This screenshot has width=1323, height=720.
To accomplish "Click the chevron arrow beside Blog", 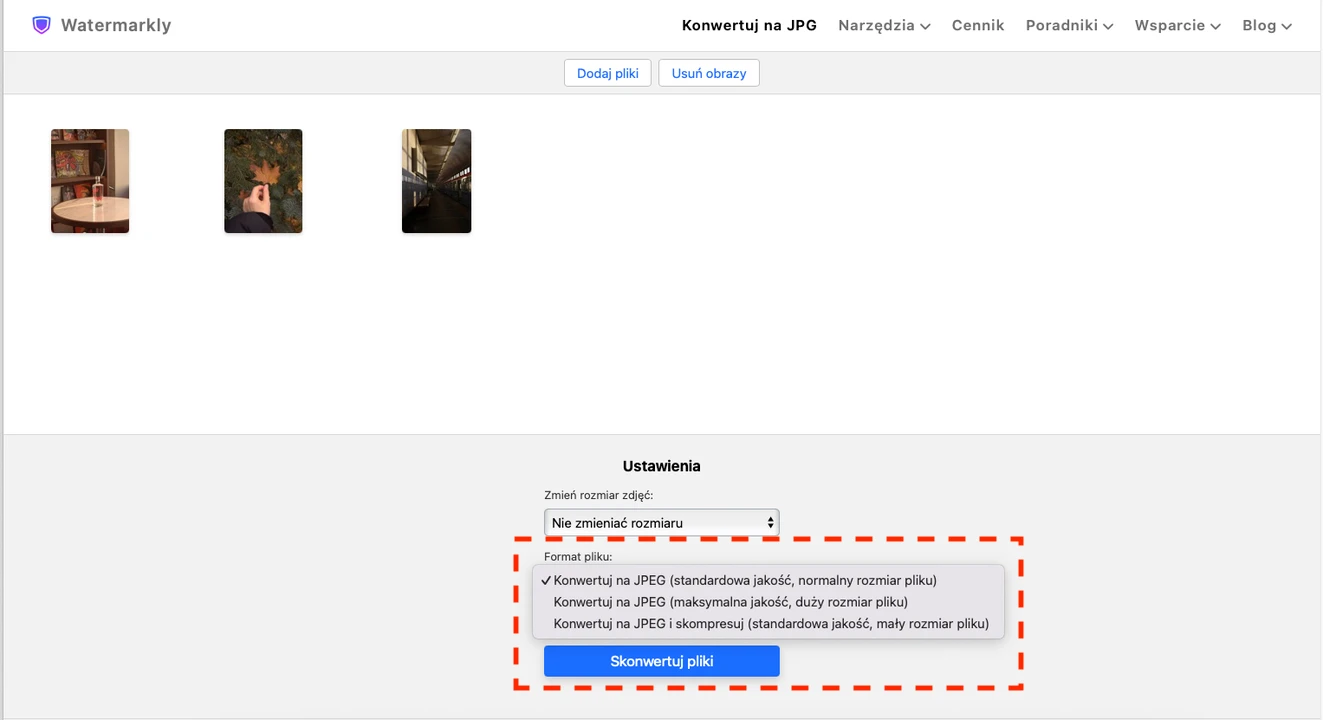I will 1287,26.
